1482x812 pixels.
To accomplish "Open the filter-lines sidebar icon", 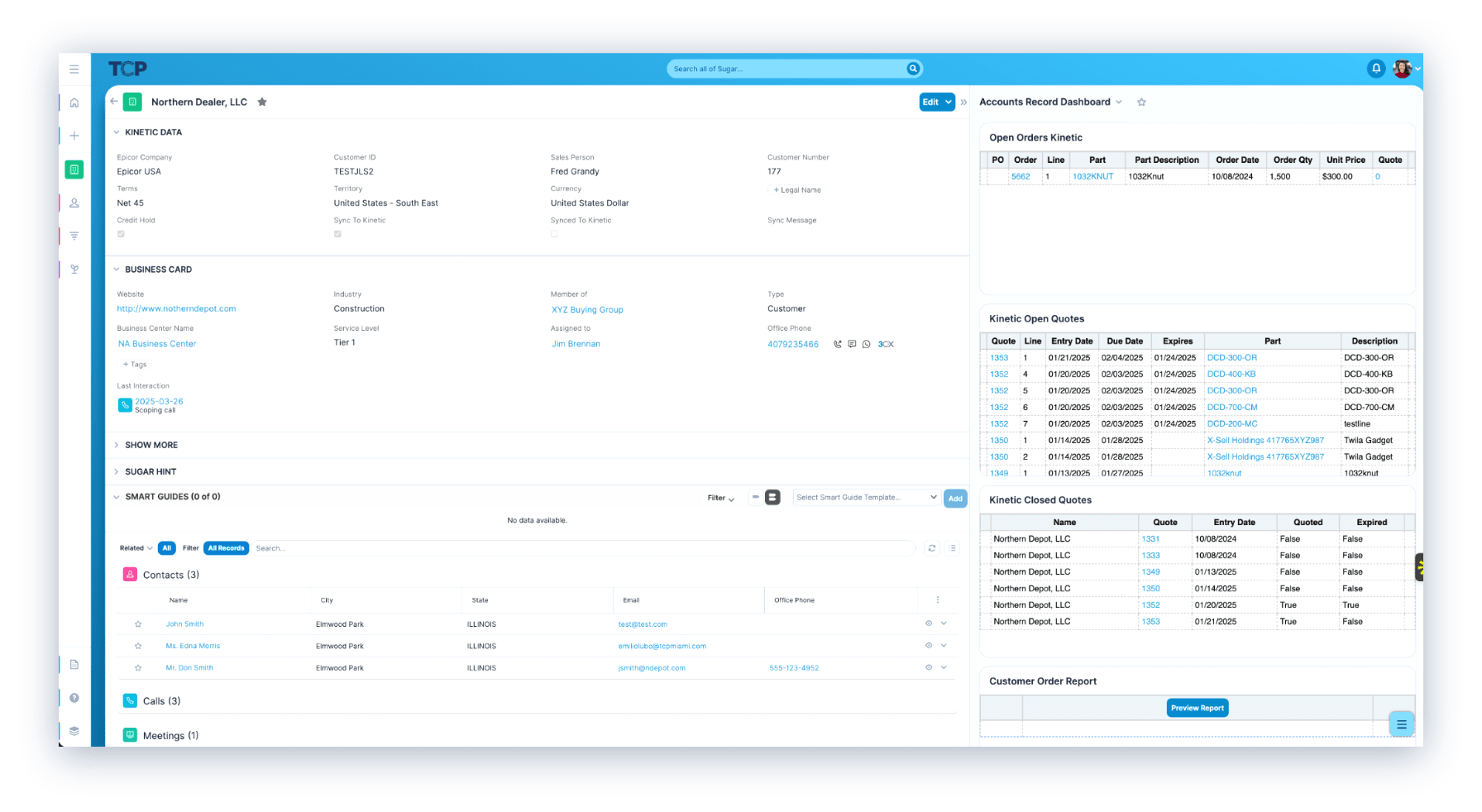I will pyautogui.click(x=74, y=236).
